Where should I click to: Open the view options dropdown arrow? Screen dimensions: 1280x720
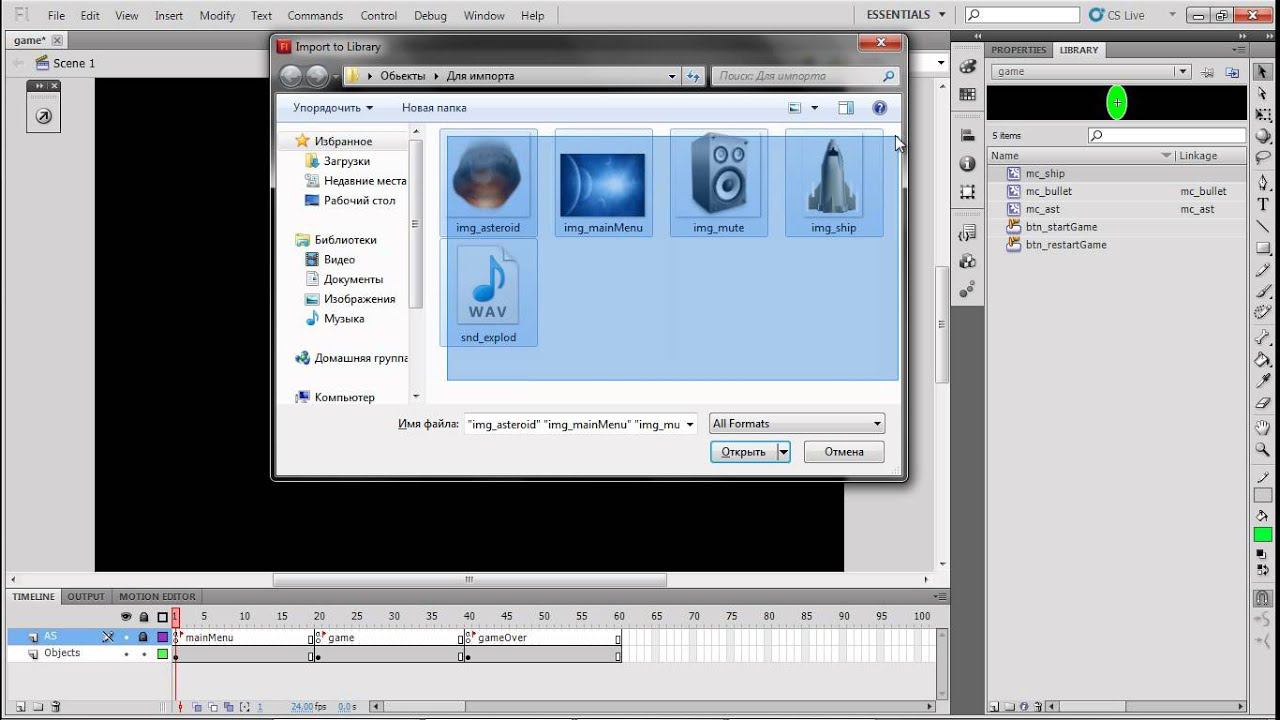(815, 108)
